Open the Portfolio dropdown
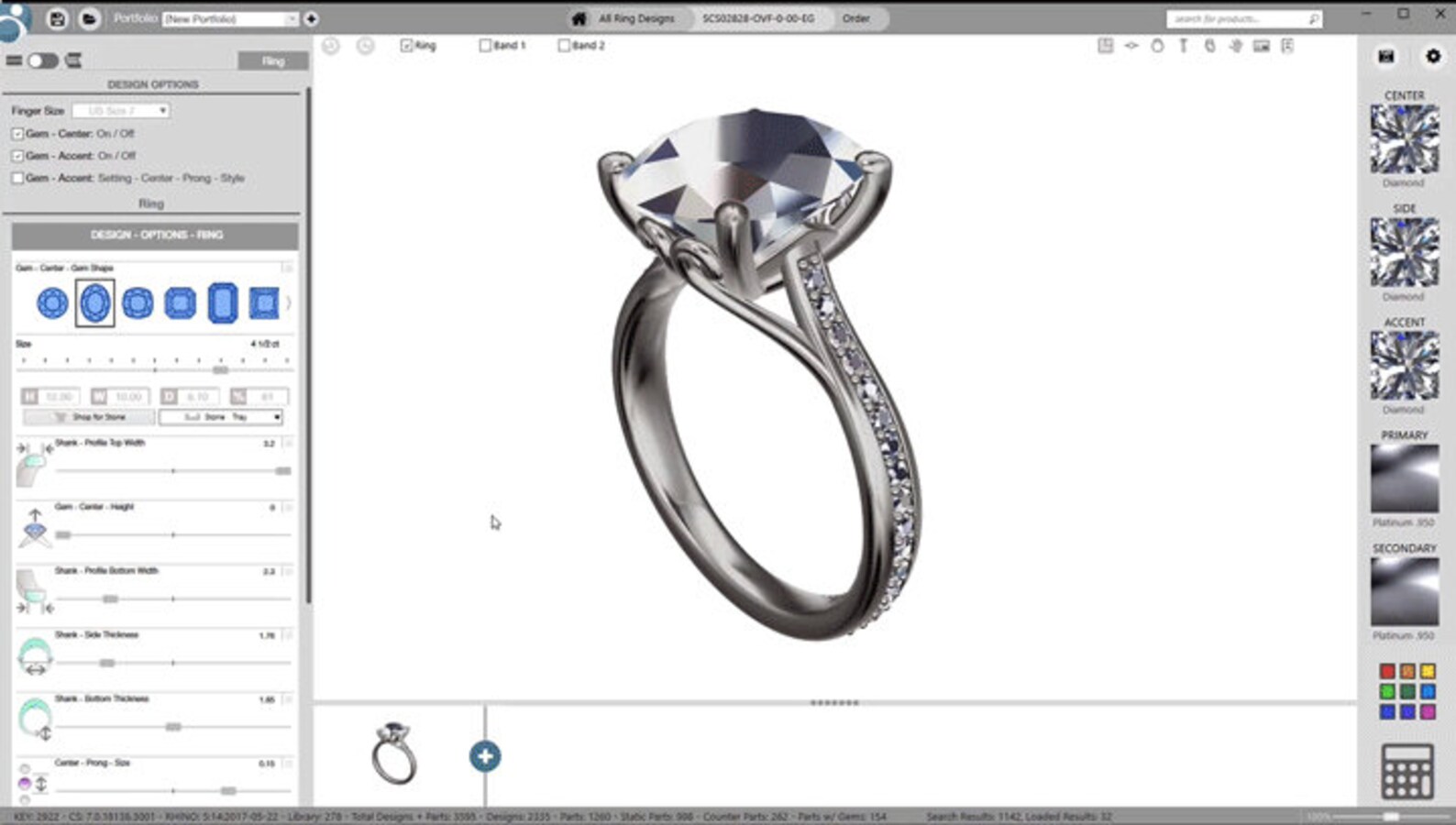1456x825 pixels. click(229, 18)
